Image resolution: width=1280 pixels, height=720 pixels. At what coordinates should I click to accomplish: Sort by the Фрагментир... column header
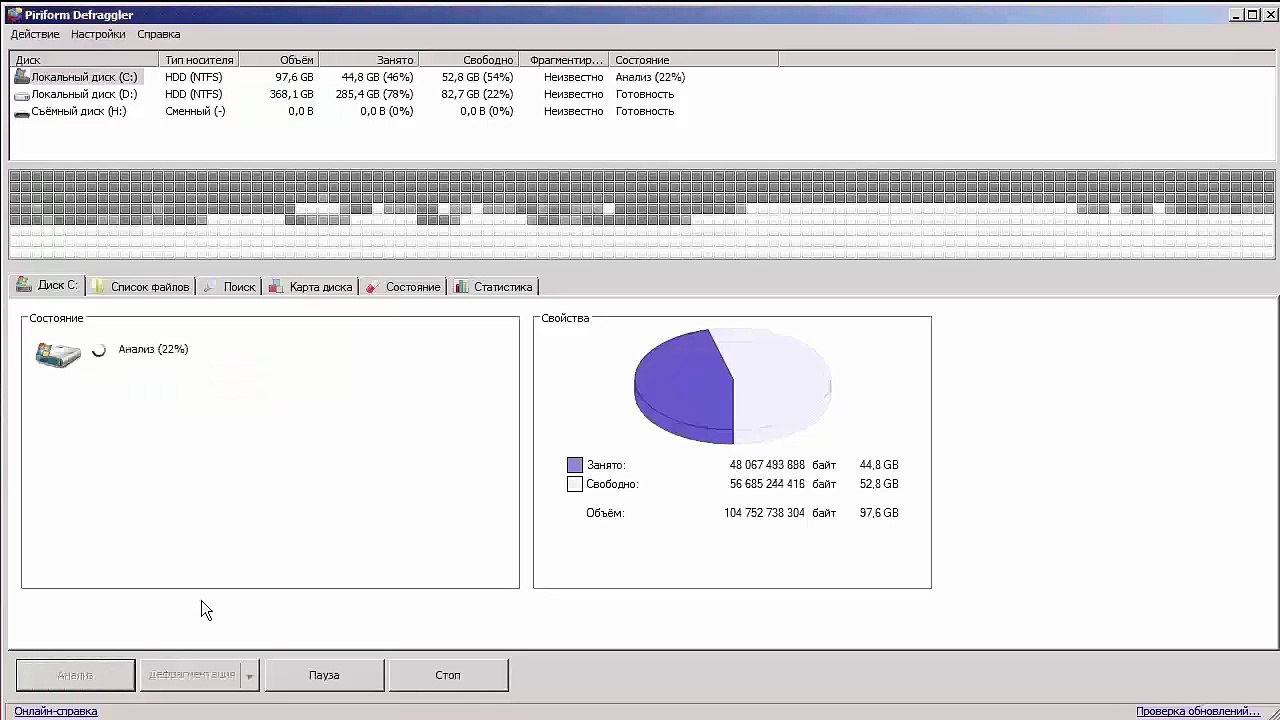pos(565,60)
